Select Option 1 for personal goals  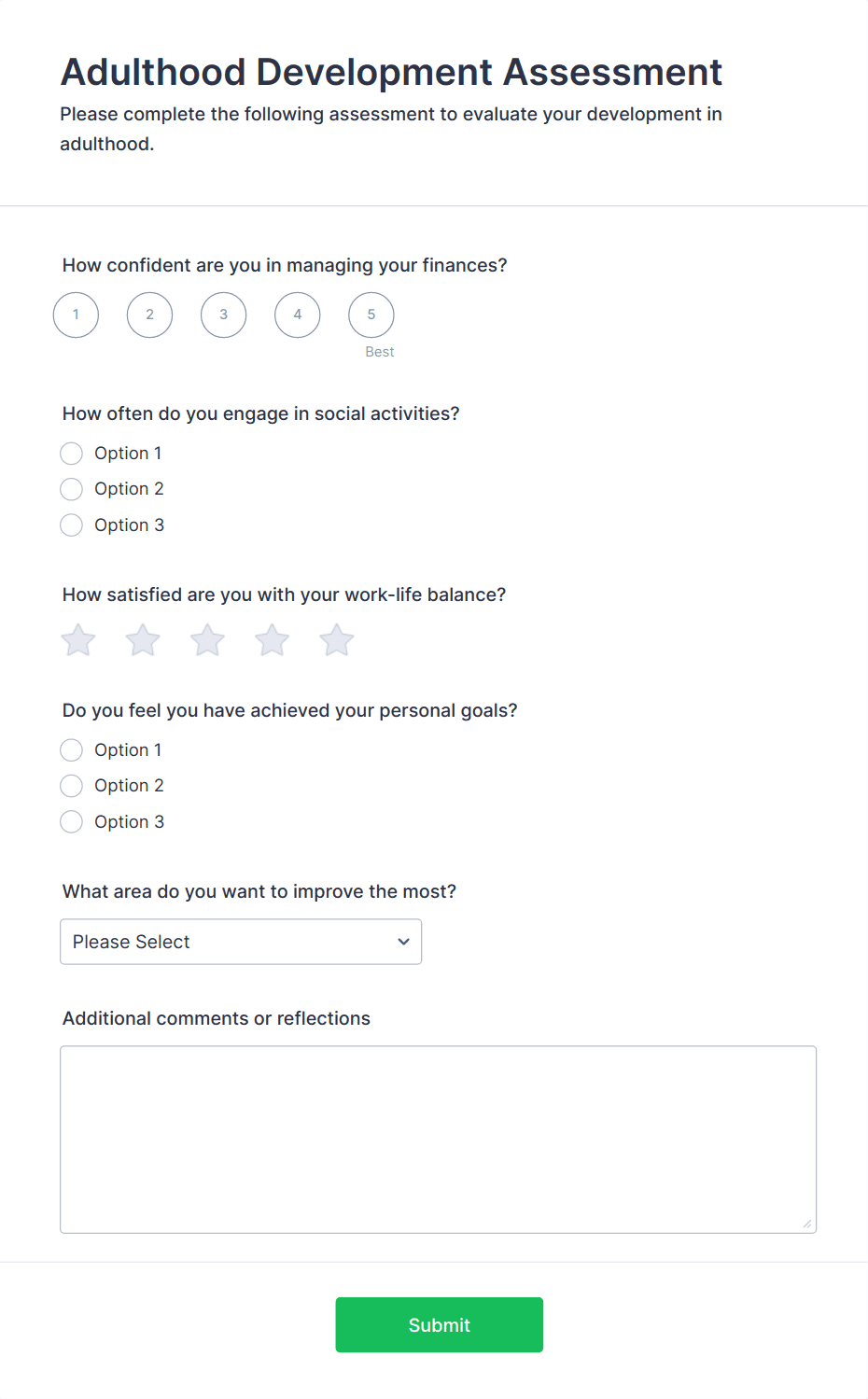click(x=72, y=750)
